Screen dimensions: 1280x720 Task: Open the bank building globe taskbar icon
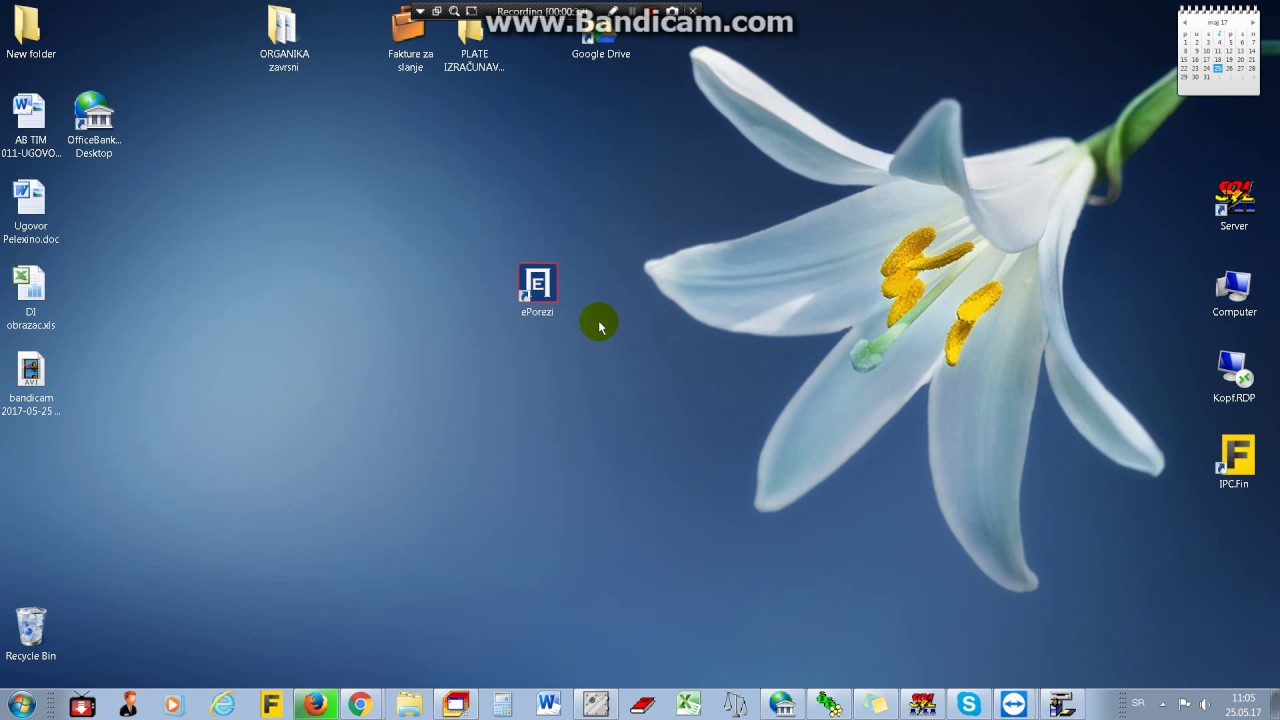click(781, 704)
